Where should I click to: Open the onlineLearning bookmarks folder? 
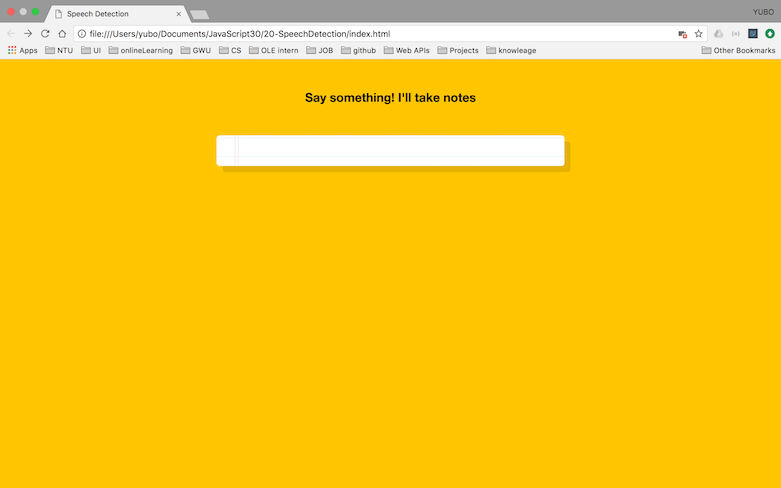pos(140,50)
